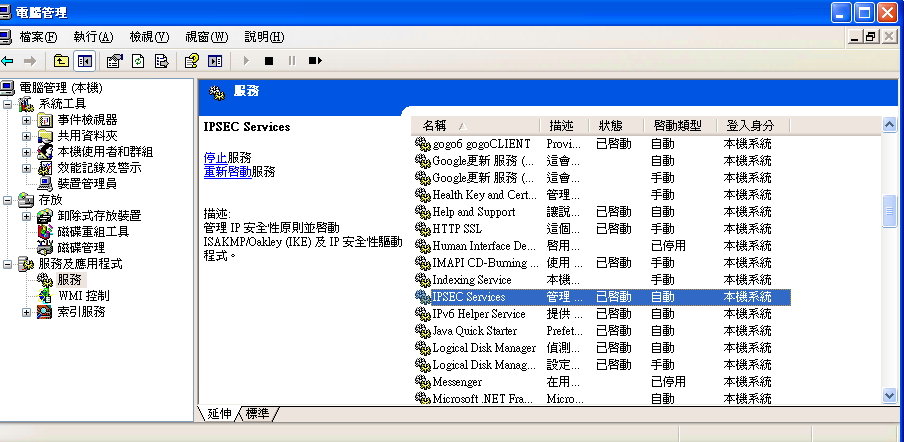Toggle the Show/Hide console tree icon
The height and width of the screenshot is (442, 904).
tap(85, 61)
